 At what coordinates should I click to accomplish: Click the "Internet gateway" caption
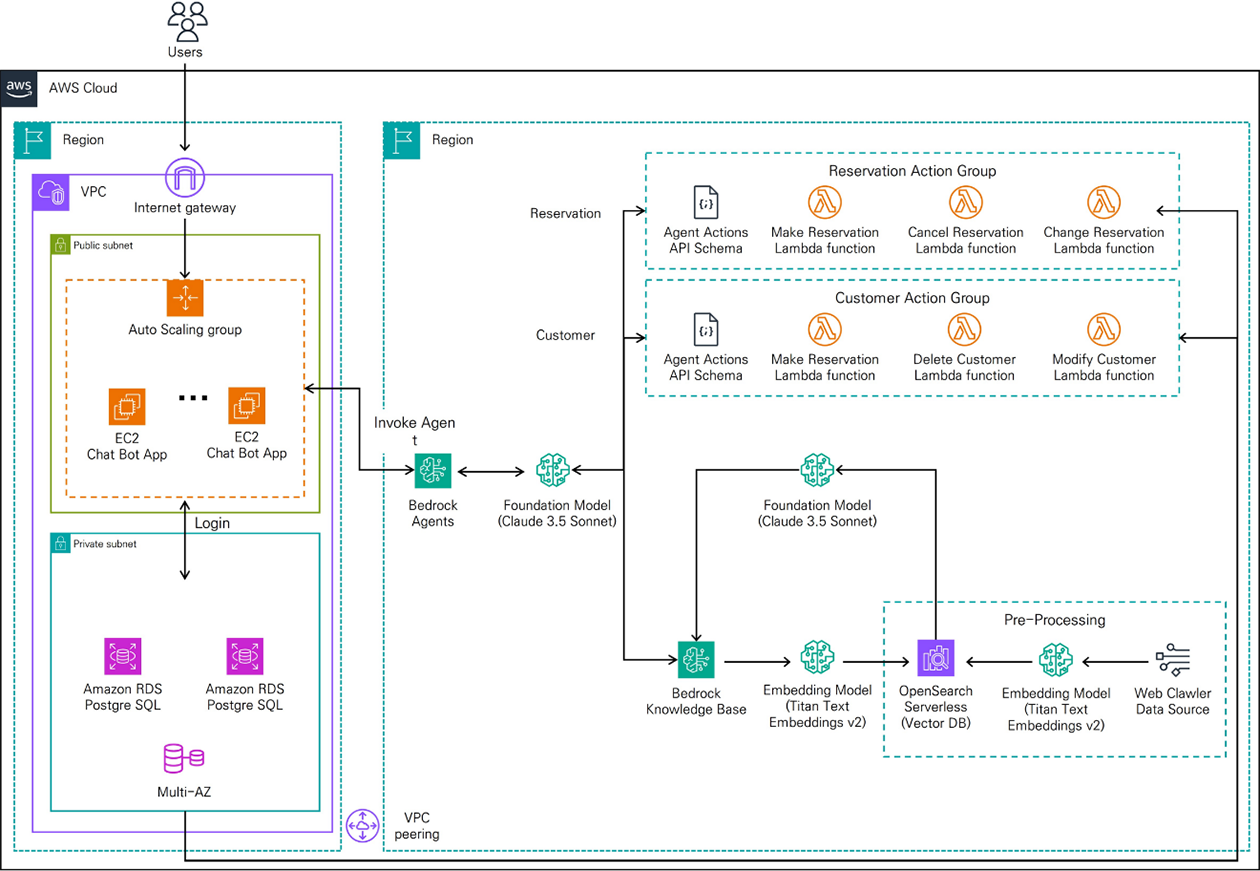coord(183,208)
